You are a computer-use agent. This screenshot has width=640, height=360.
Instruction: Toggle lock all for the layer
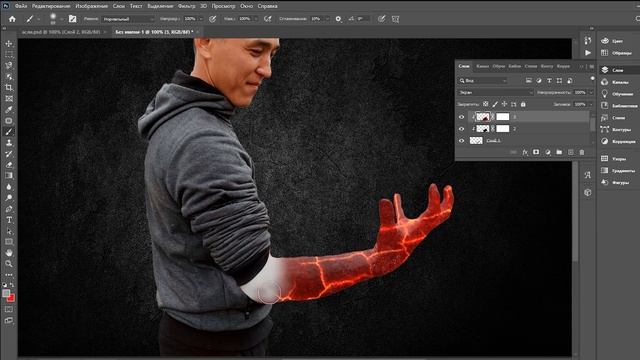pos(523,104)
